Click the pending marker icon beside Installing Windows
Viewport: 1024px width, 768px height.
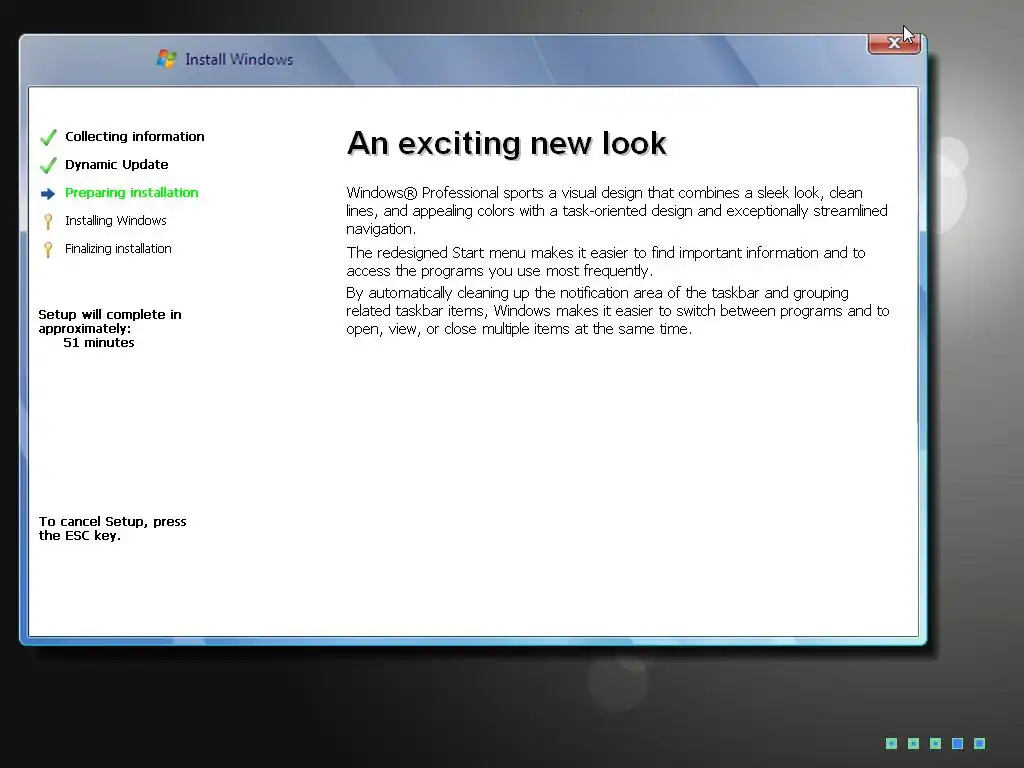[48, 222]
